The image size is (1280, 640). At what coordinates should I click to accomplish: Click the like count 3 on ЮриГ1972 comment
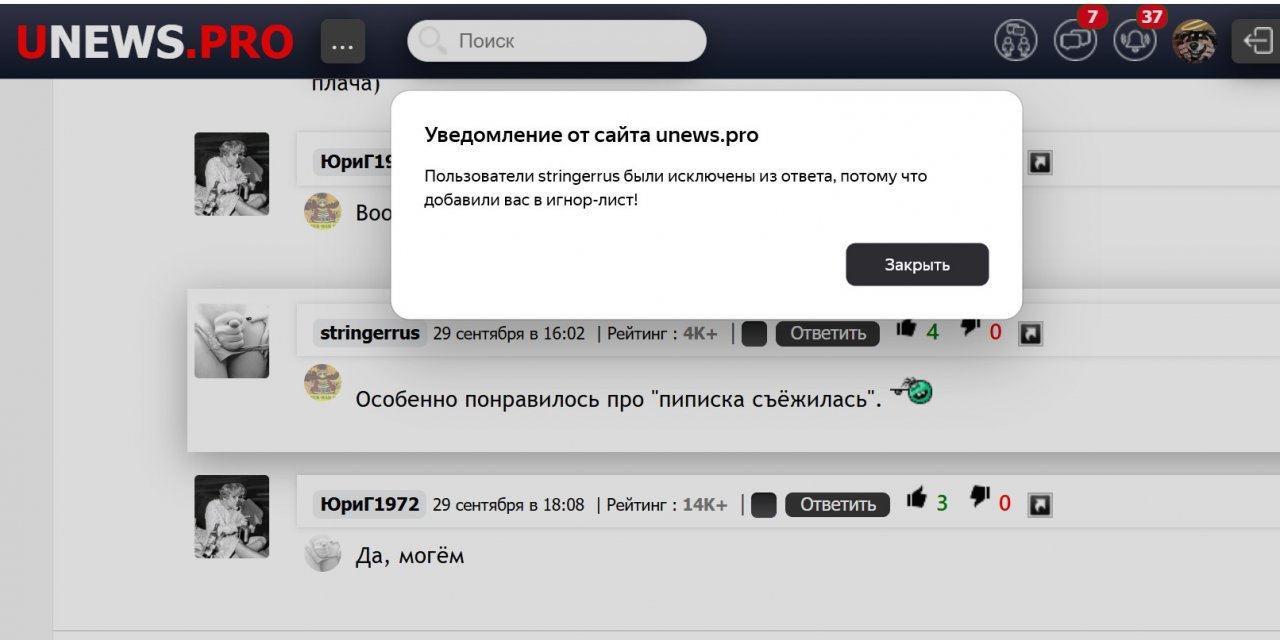[x=942, y=503]
